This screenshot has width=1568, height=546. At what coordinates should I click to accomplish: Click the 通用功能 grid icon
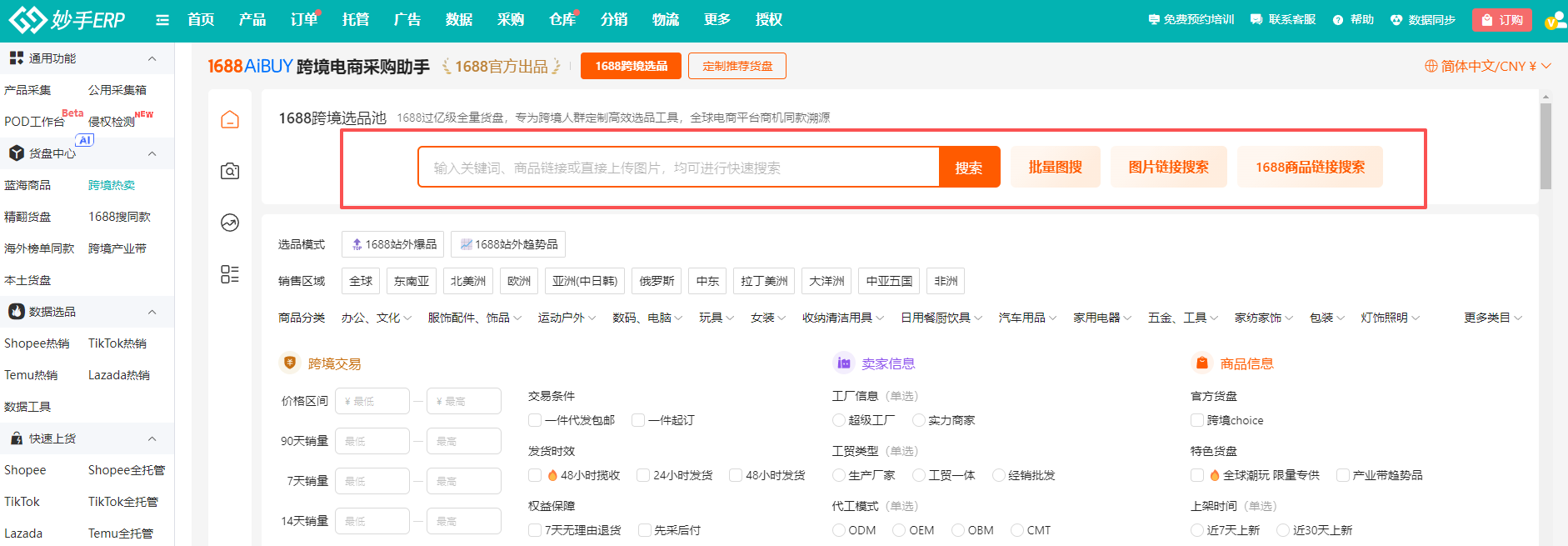point(17,58)
